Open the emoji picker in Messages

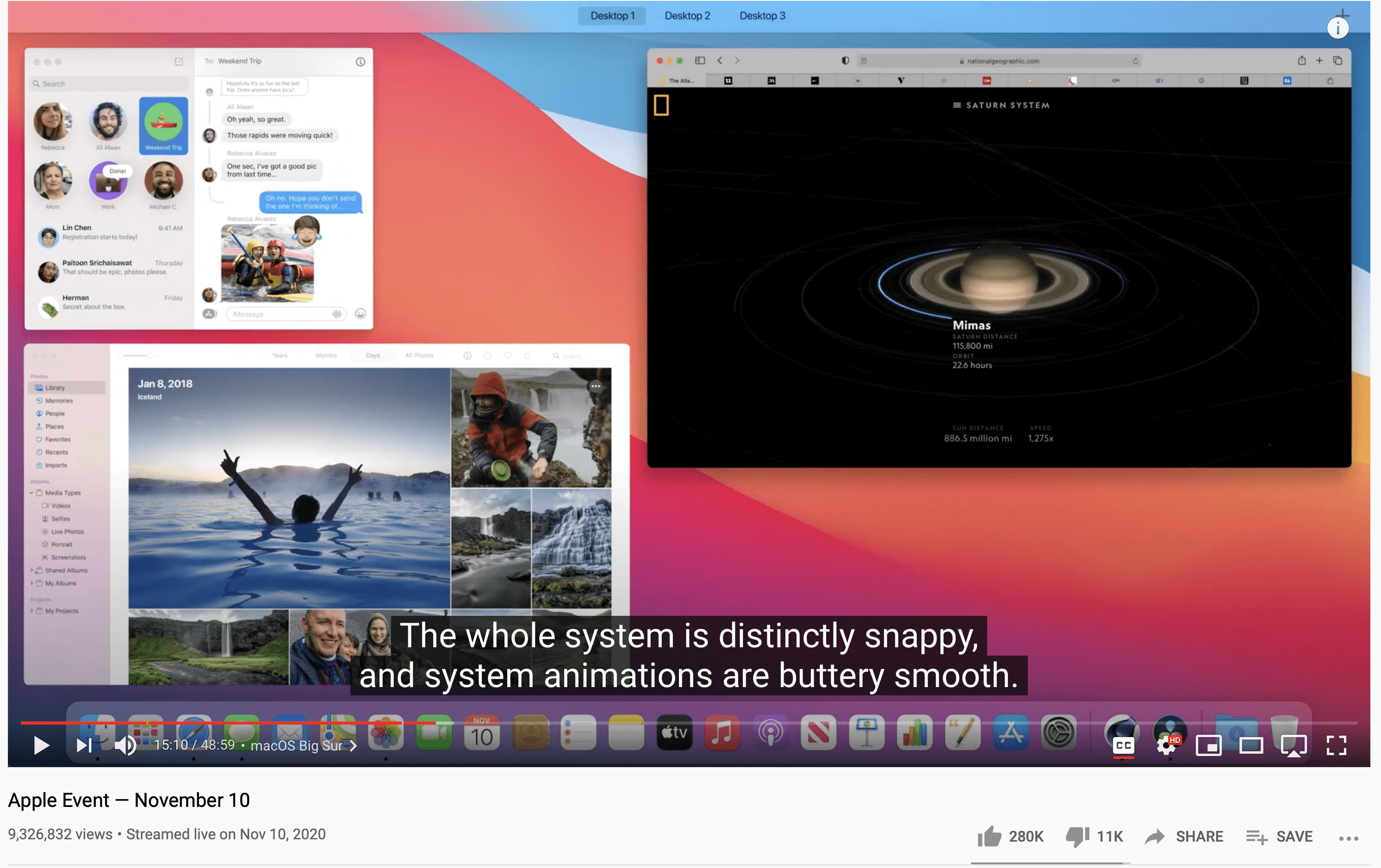(360, 314)
